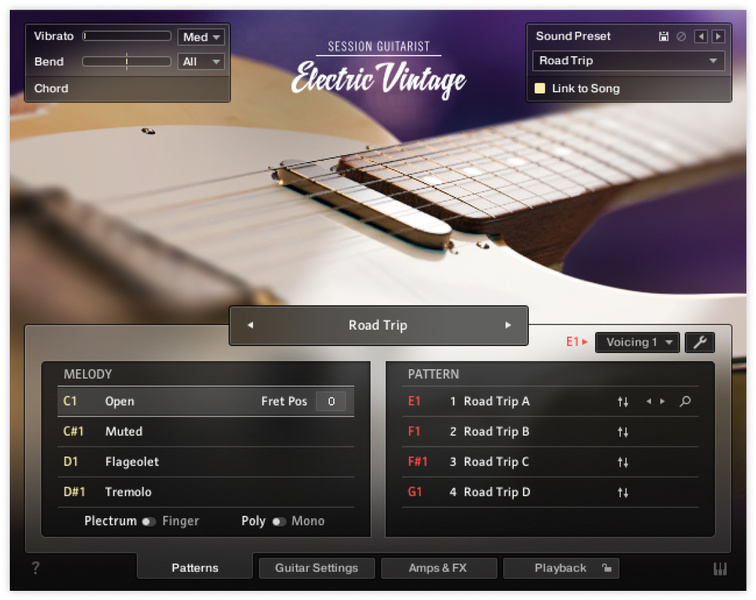Adjust the Vibrato slider
The image size is (756, 600).
[127, 36]
